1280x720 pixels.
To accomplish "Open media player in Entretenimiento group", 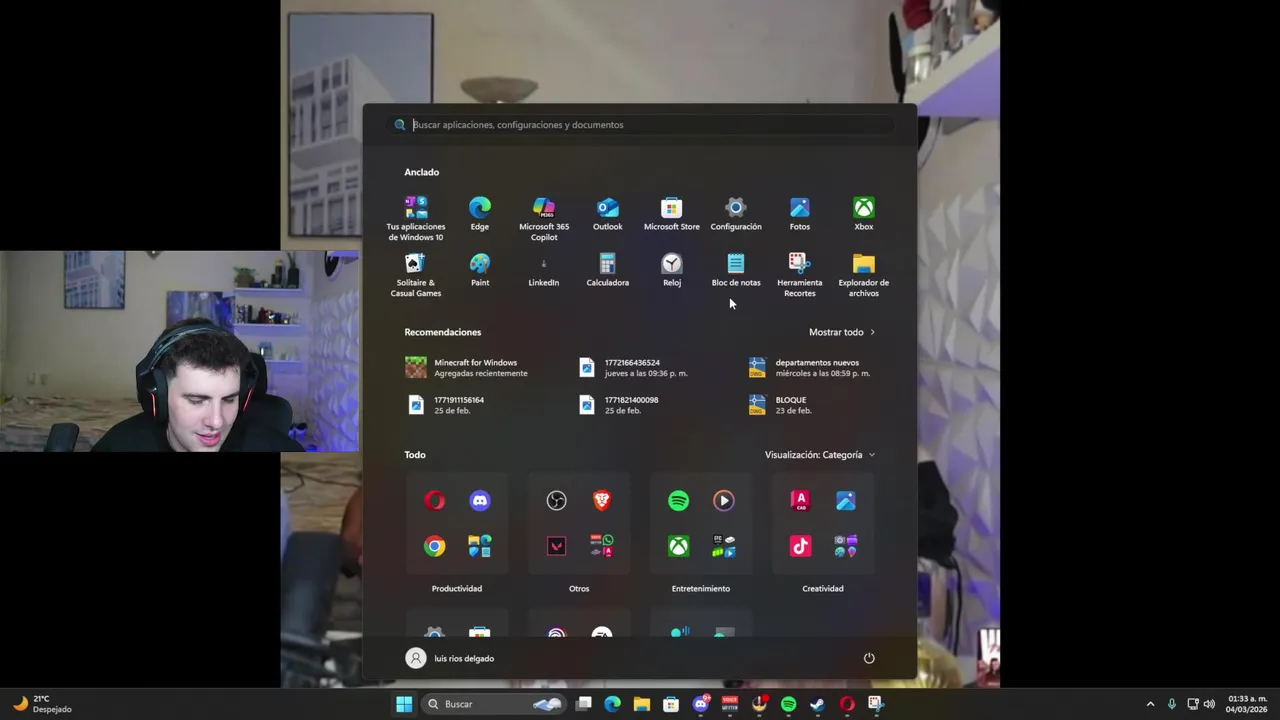I will pyautogui.click(x=724, y=501).
